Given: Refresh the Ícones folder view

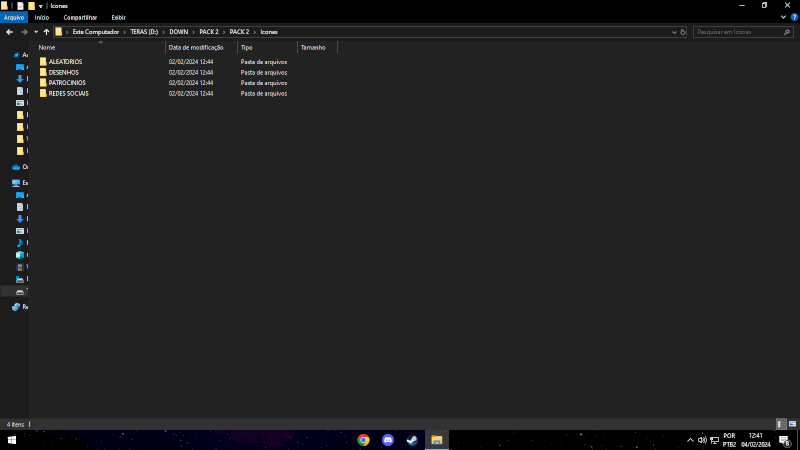Looking at the screenshot, I should pos(683,32).
